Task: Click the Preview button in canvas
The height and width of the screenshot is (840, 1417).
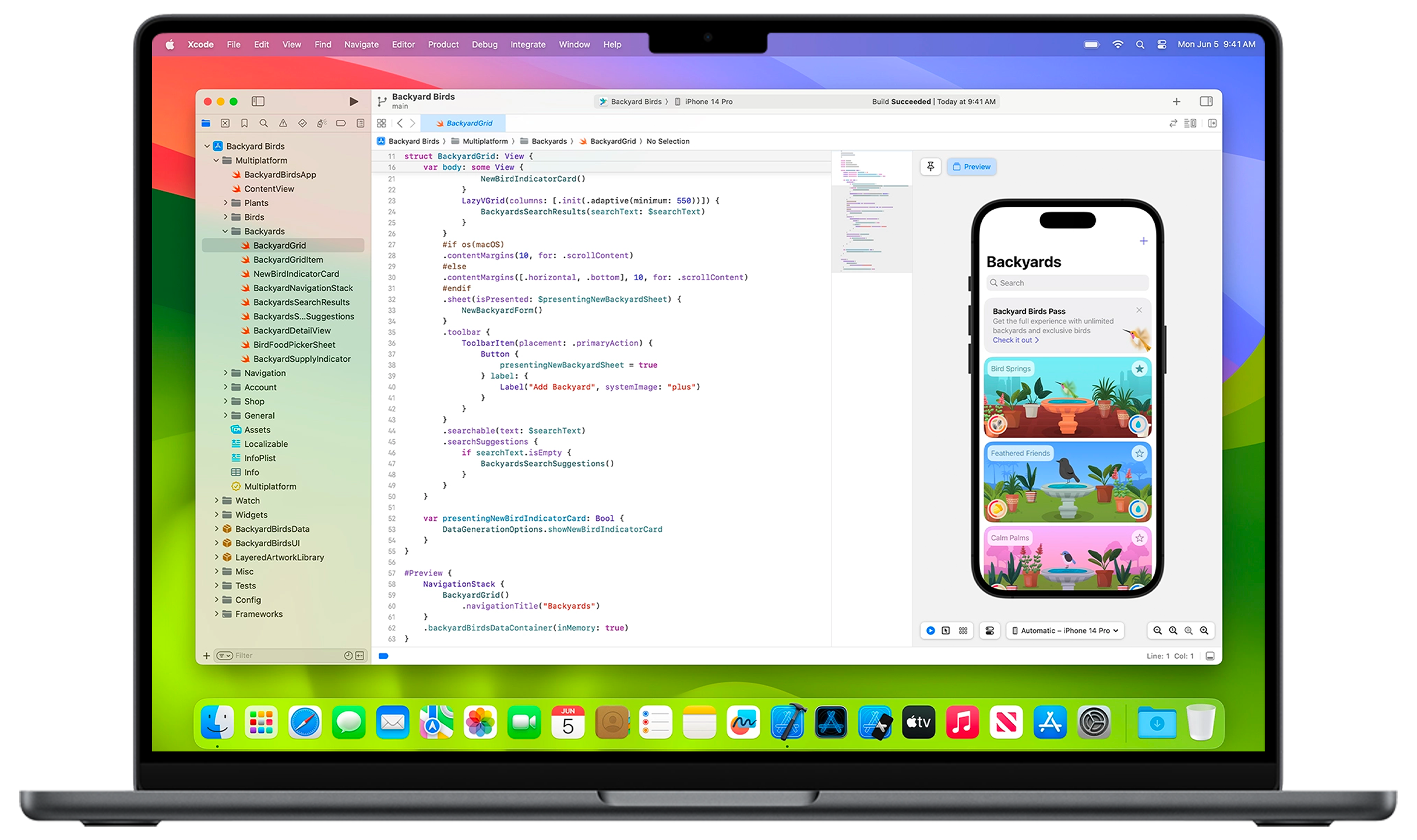Action: click(x=971, y=167)
